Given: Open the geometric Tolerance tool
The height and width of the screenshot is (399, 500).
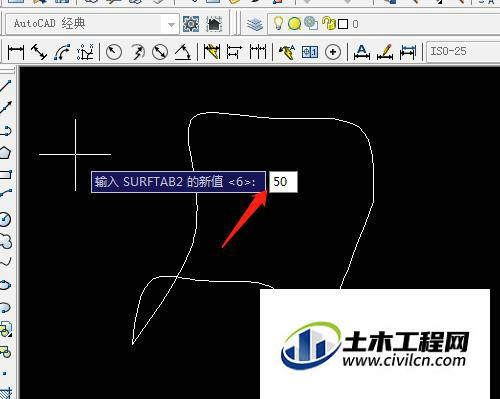Looking at the screenshot, I should [310, 52].
